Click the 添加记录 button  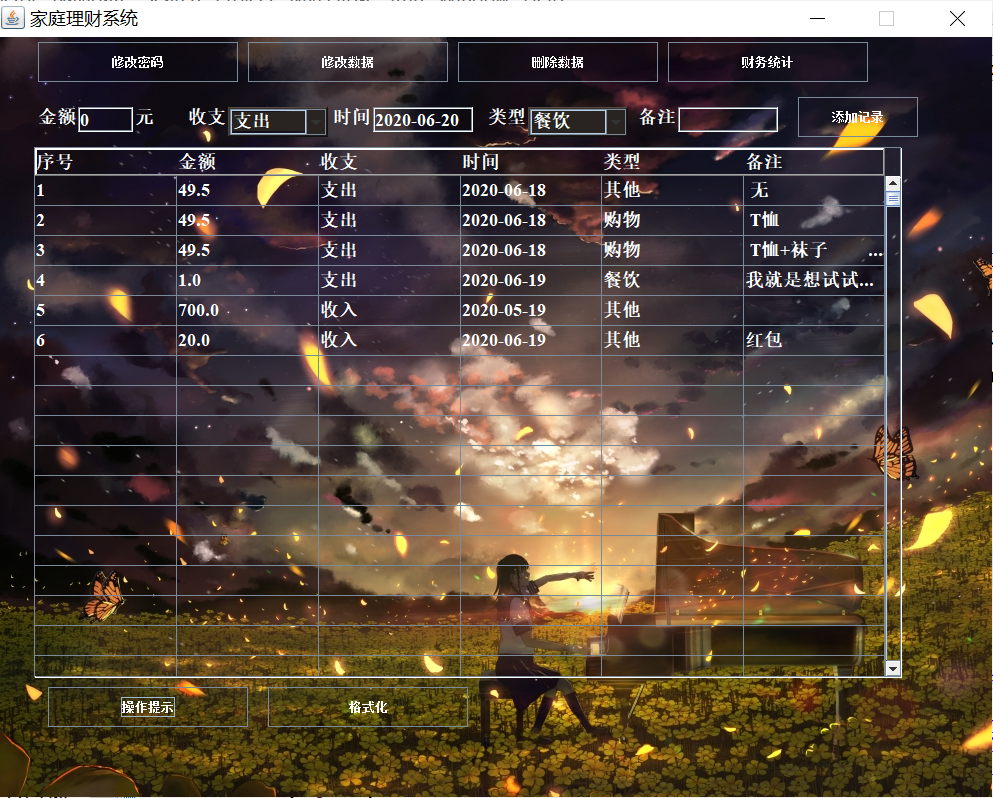click(x=857, y=117)
